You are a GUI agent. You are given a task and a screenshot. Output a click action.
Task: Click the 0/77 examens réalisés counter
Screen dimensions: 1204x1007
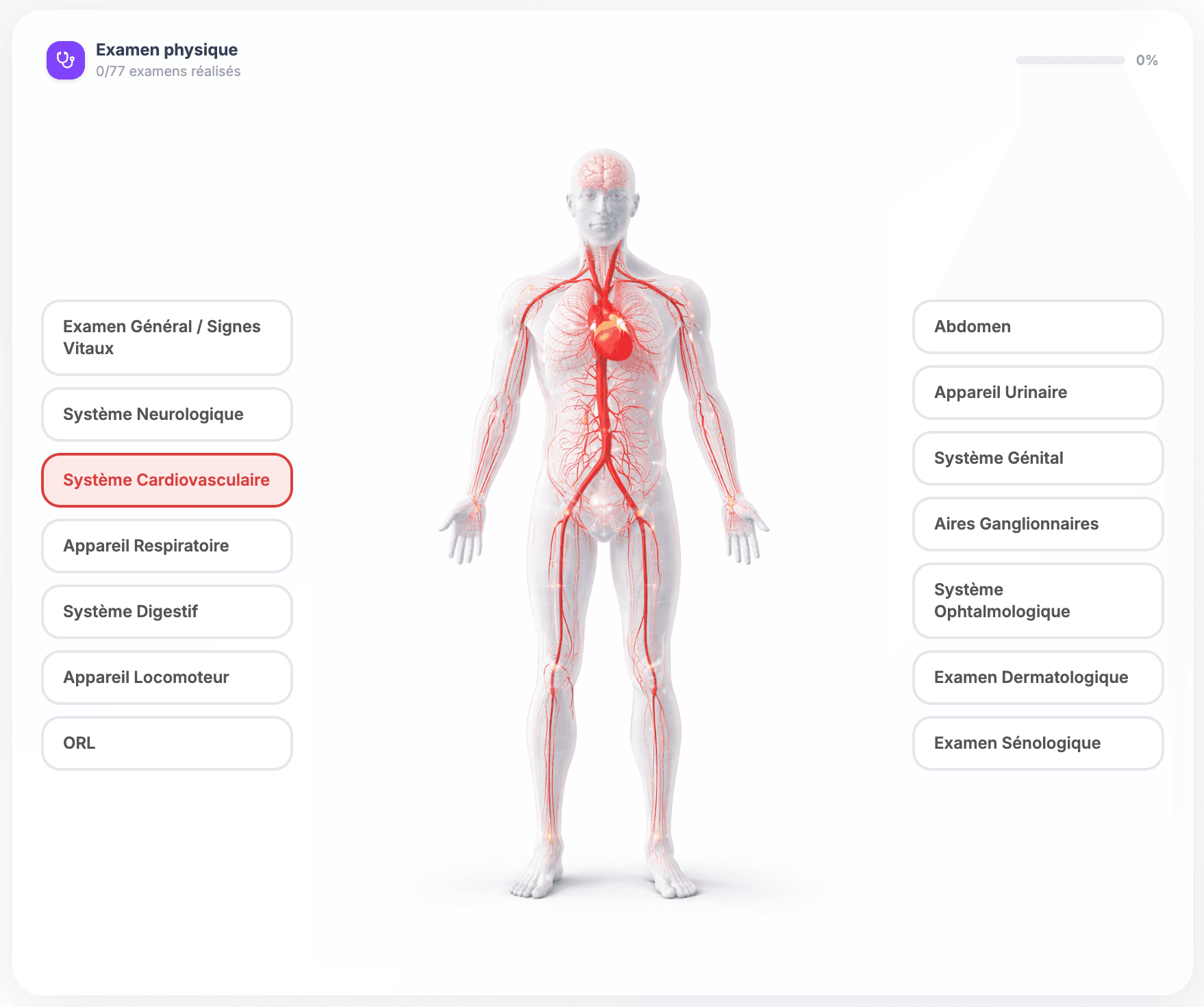click(168, 71)
